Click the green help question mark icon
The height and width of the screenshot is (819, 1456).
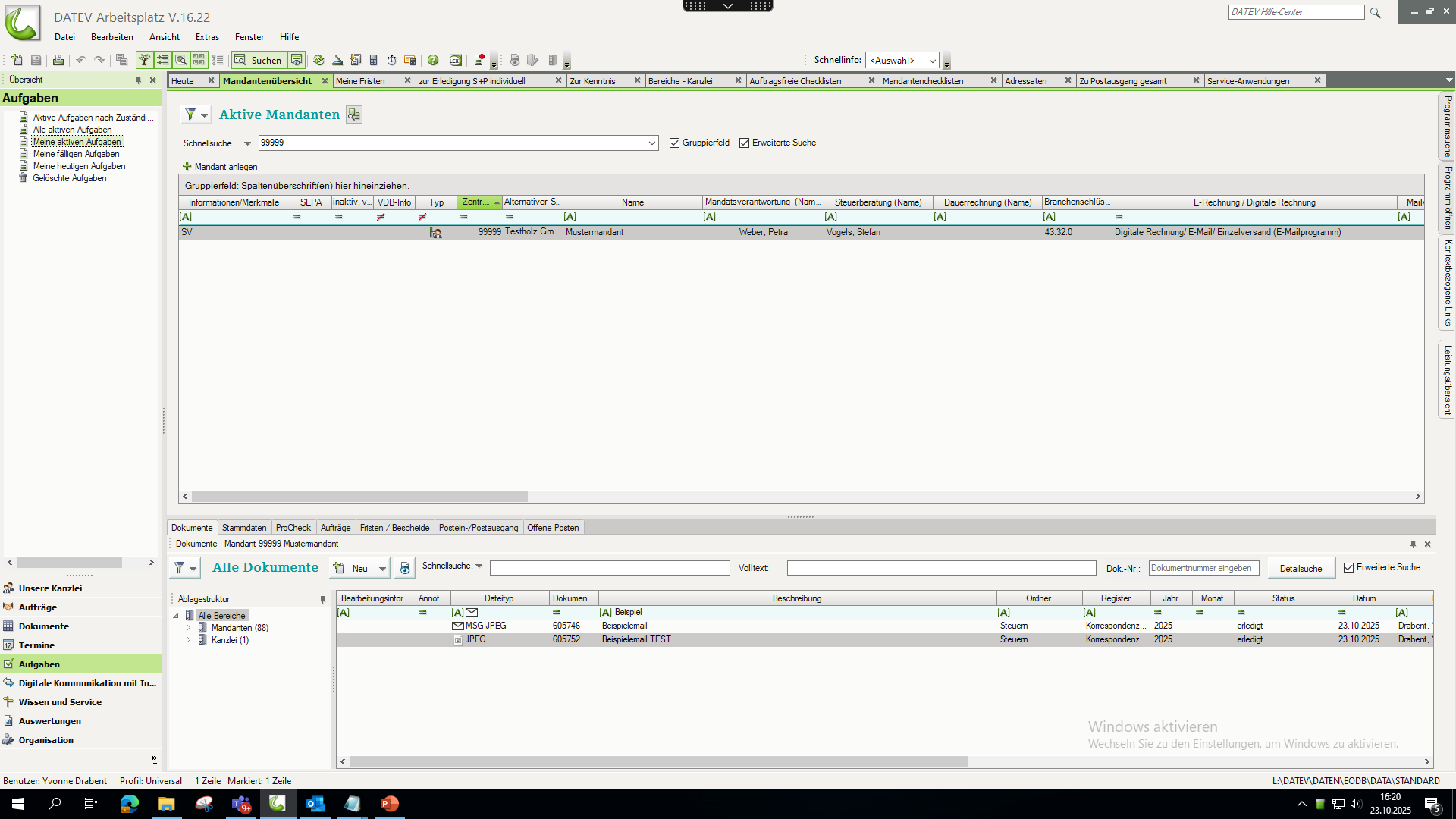(433, 60)
